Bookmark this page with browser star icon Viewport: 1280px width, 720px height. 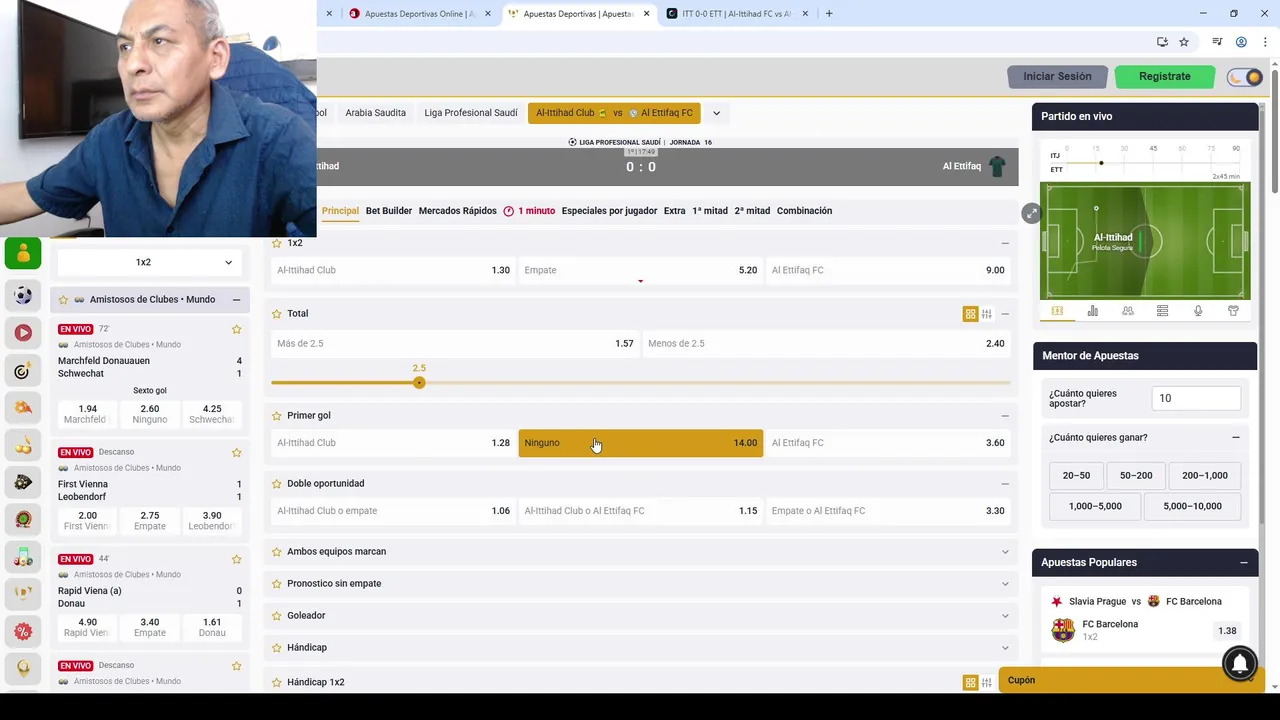click(x=1184, y=42)
